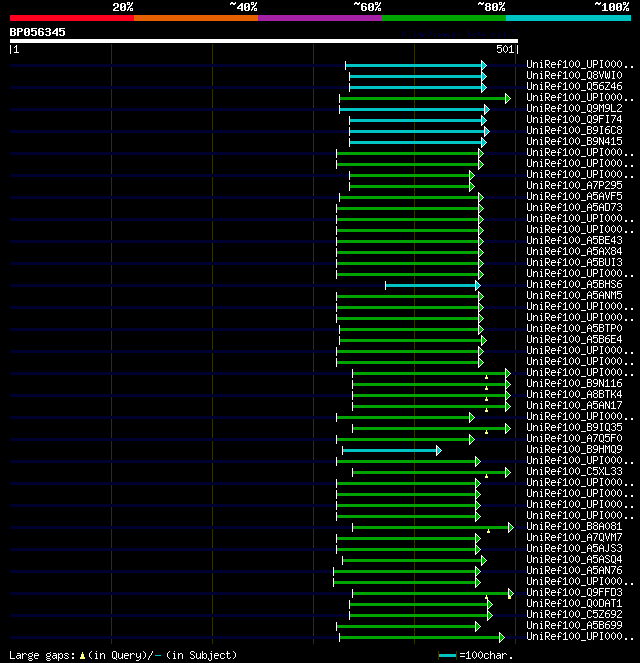Select the UniRef100_A5AD73 hit label
640x663 pixels.
(574, 207)
